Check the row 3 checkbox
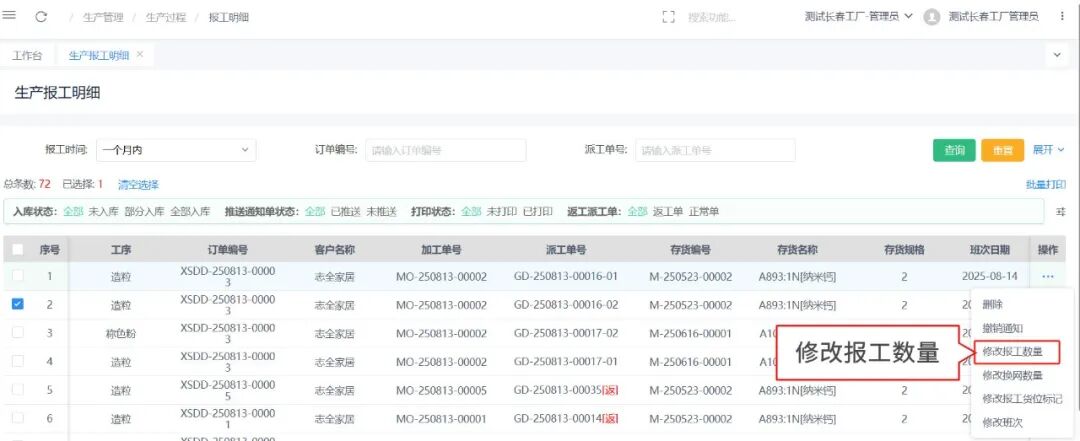The height and width of the screenshot is (441, 1080). (x=18, y=332)
